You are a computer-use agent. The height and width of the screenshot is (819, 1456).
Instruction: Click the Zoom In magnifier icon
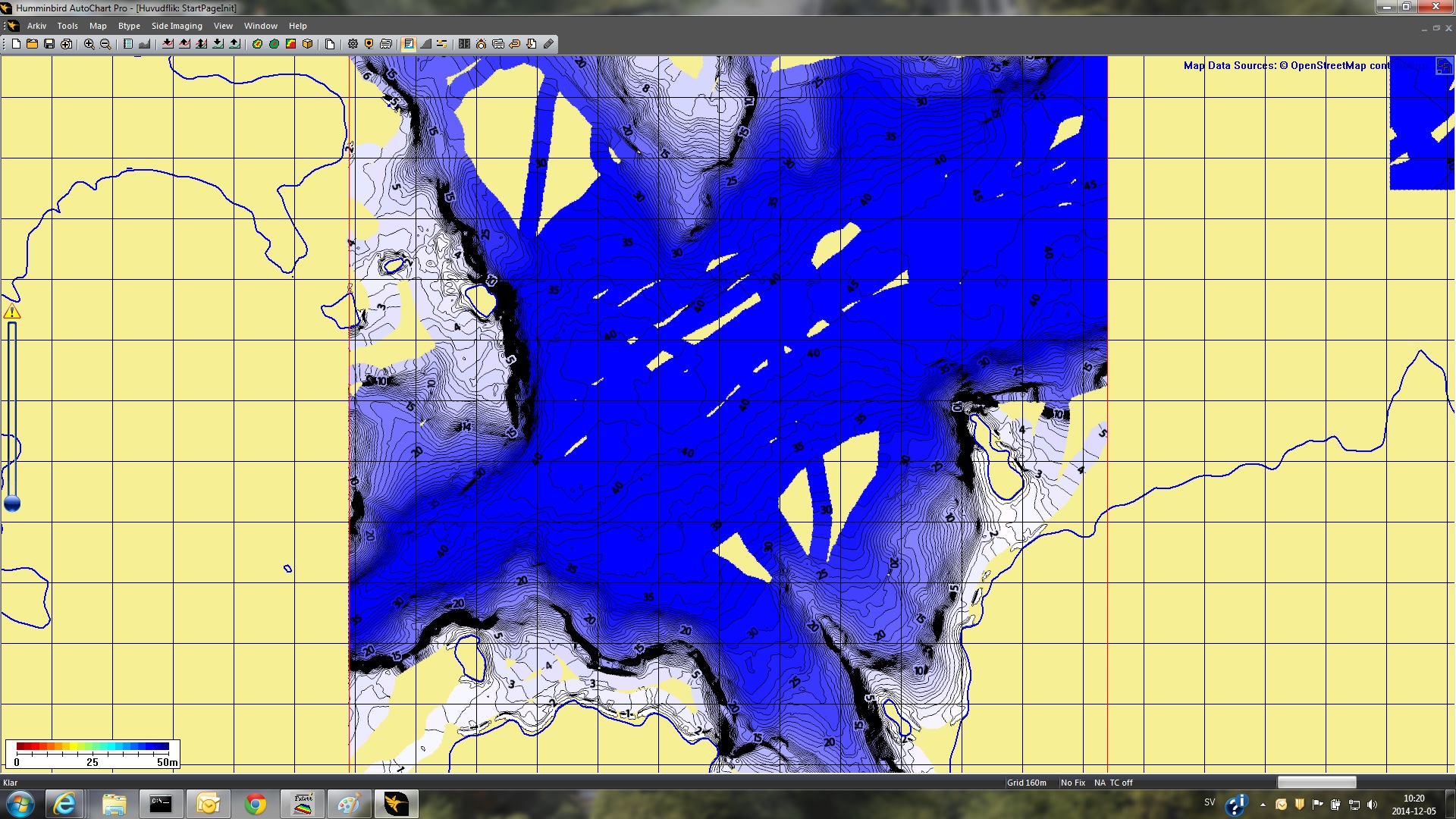89,44
